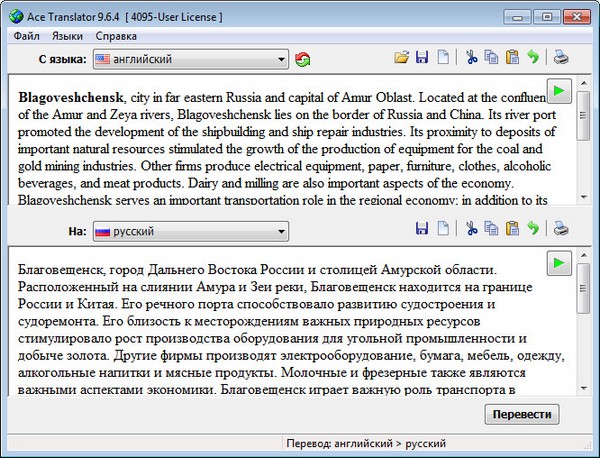Open a file using the top toolbar folder icon
Viewport: 600px width, 458px height.
click(x=402, y=59)
